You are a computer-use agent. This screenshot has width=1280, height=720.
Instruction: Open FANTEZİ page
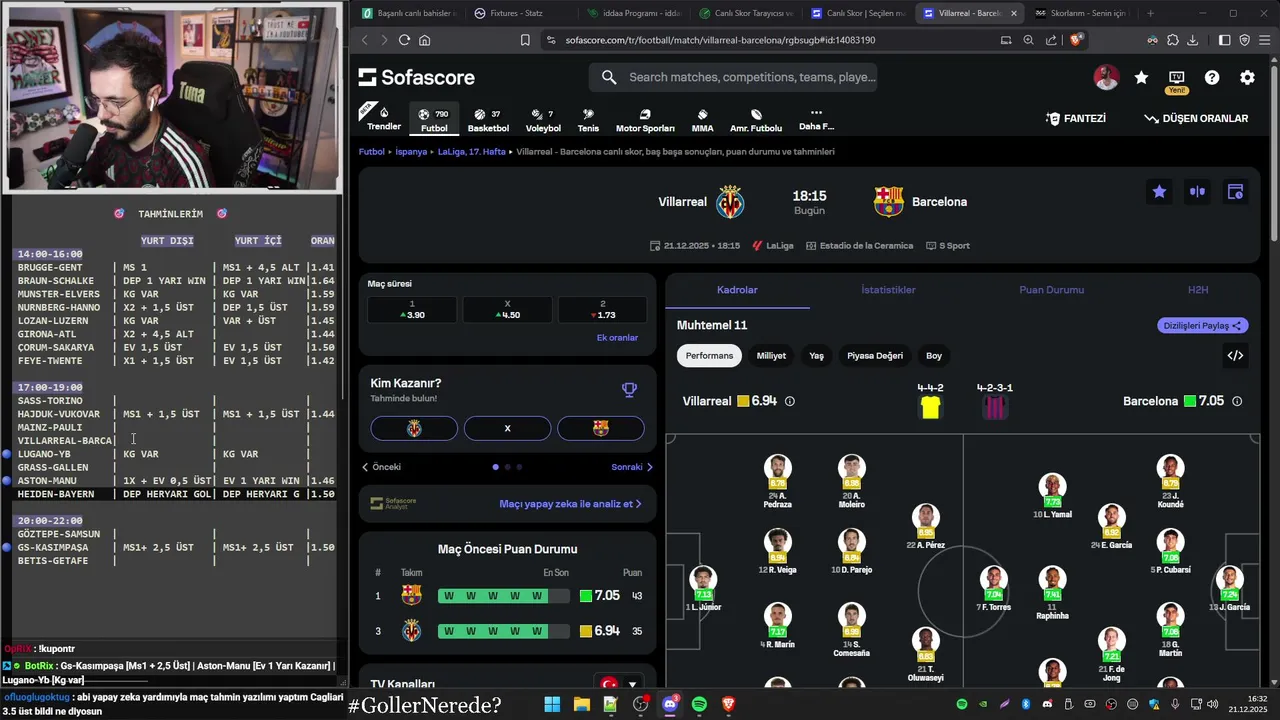coord(1076,118)
